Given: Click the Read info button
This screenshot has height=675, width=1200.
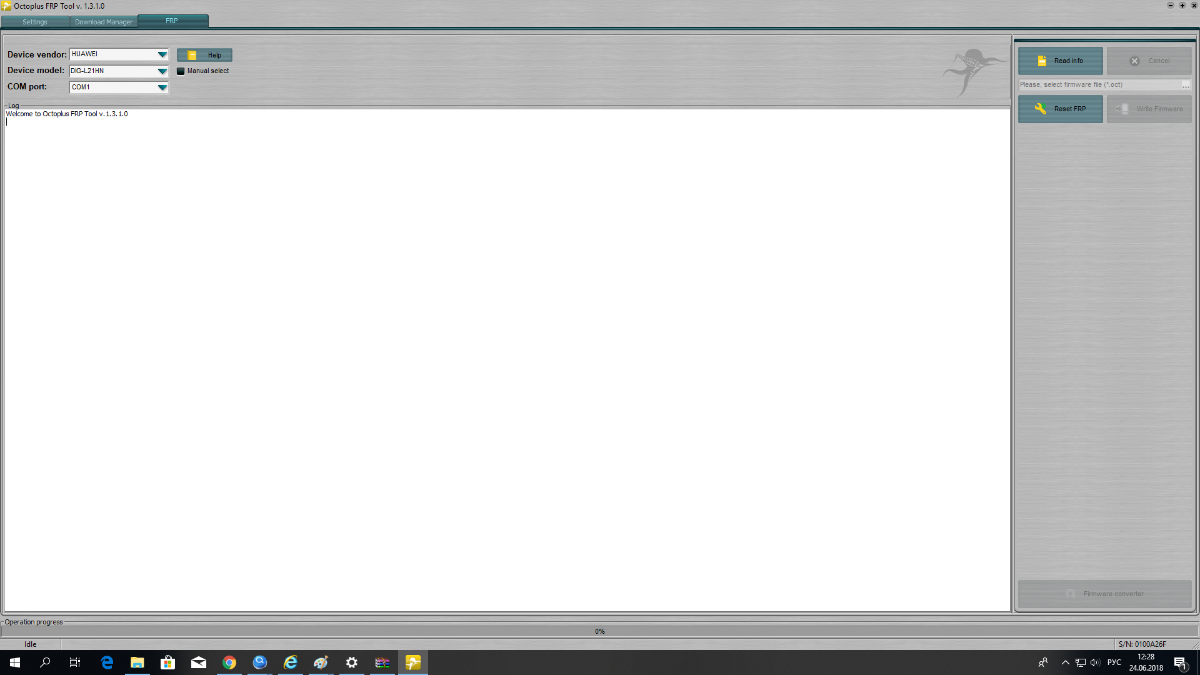Looking at the screenshot, I should (1060, 60).
